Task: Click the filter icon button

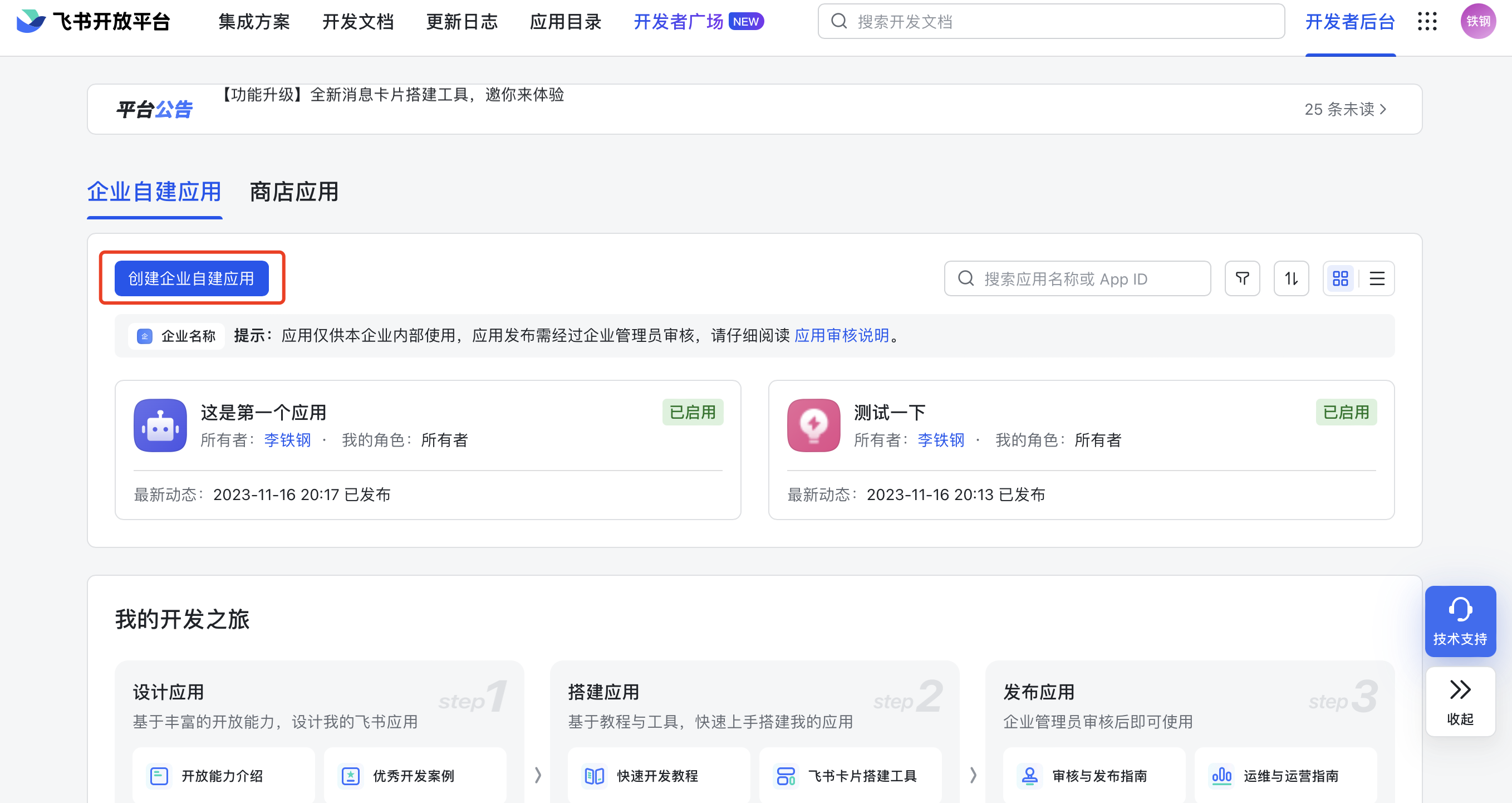Action: point(1242,278)
